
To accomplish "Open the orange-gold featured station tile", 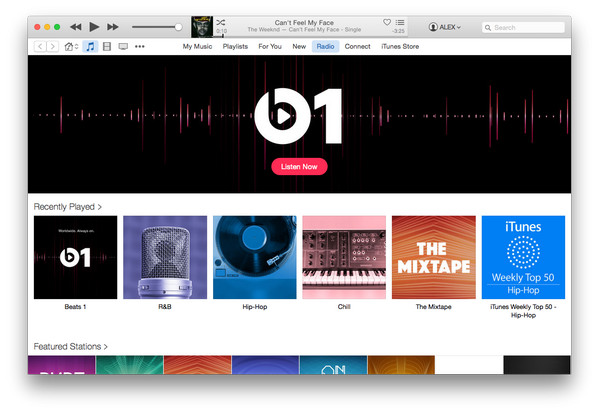I will click(401, 365).
